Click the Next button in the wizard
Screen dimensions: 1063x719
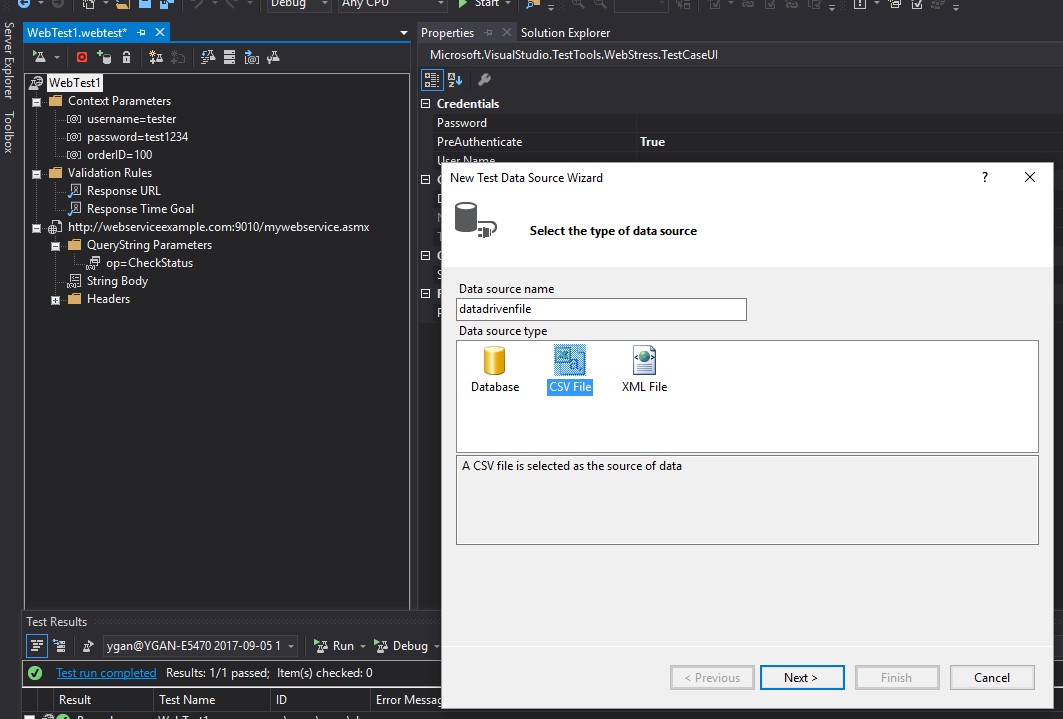coord(802,677)
